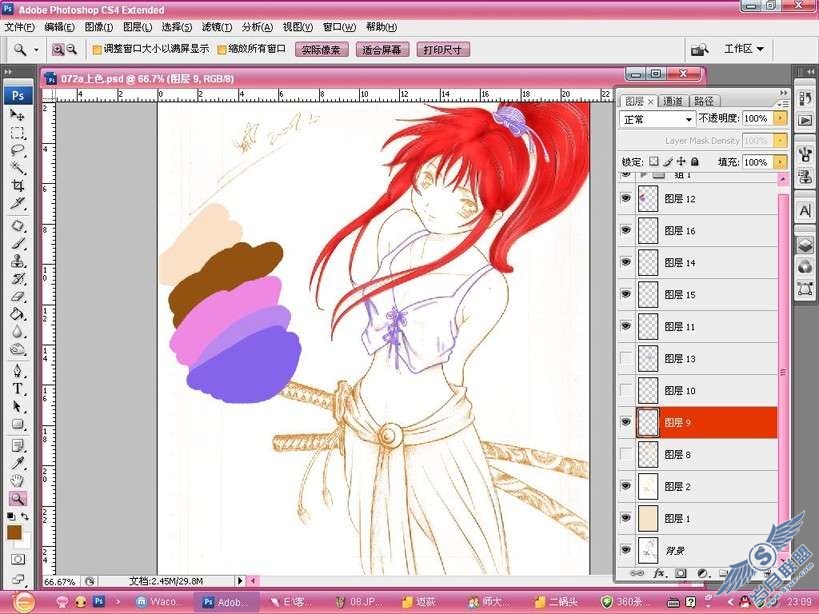Expand the 工作区 workspace dropdown
The width and height of the screenshot is (819, 614).
[x=744, y=49]
